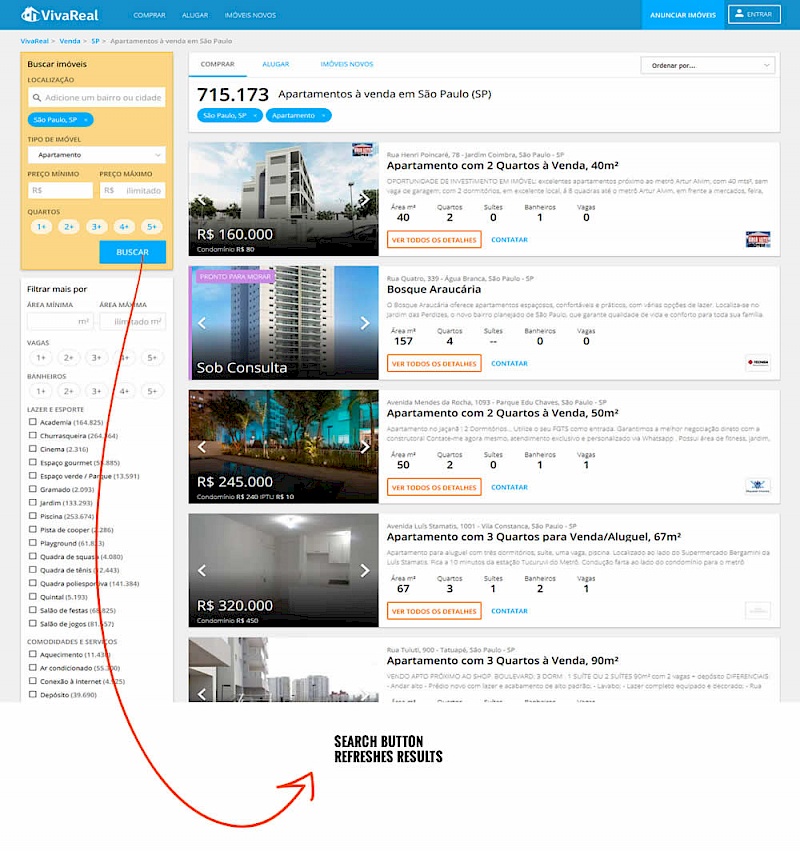Enable the Piscina filter checkbox
Viewport: 800px width, 851px height.
point(33,516)
